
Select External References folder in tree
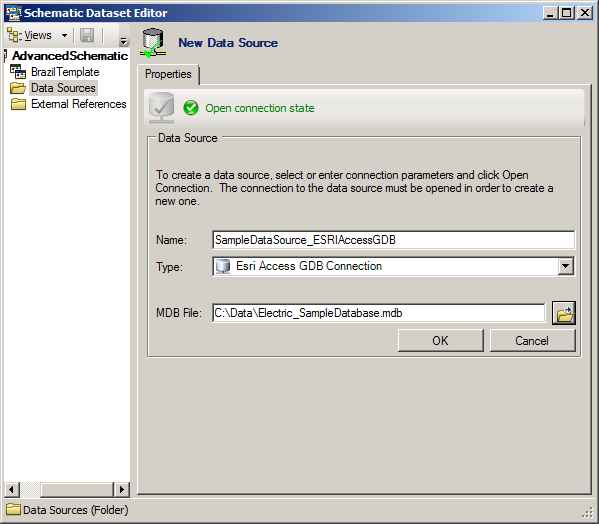79,104
